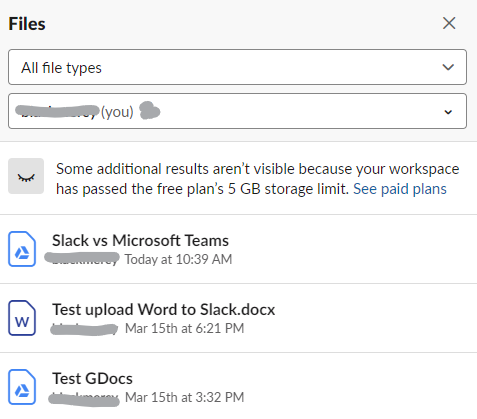Click the Google Drive icon beside Test GDocs
The image size is (477, 419).
click(x=22, y=387)
